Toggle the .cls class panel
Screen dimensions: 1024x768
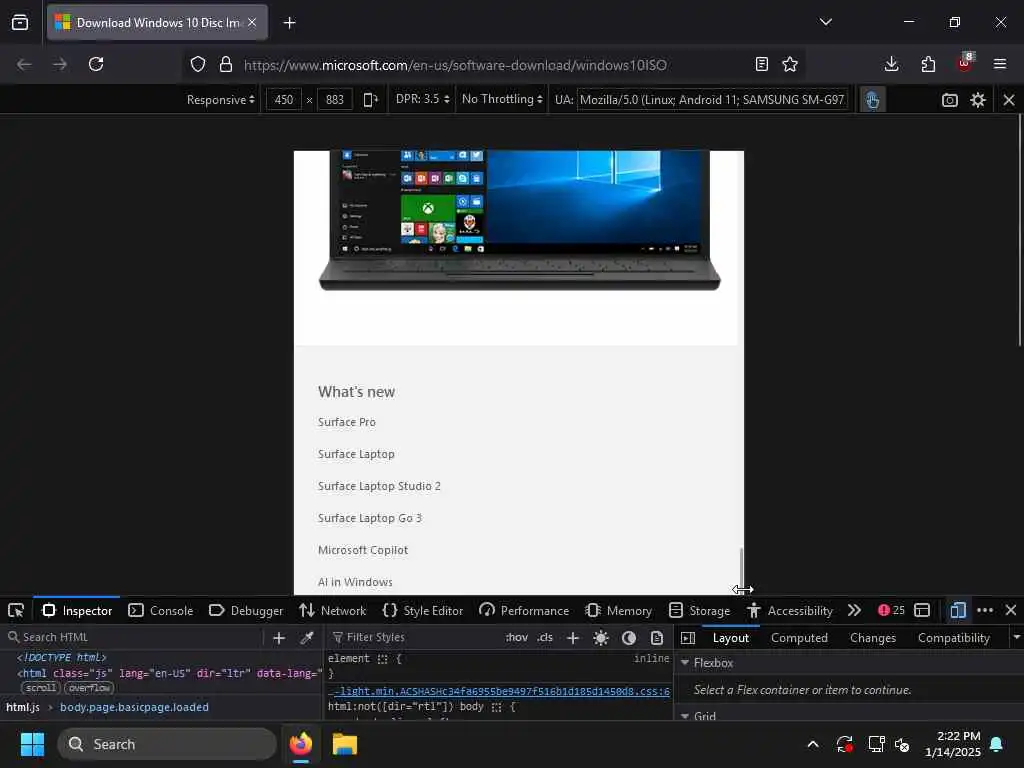coord(545,637)
